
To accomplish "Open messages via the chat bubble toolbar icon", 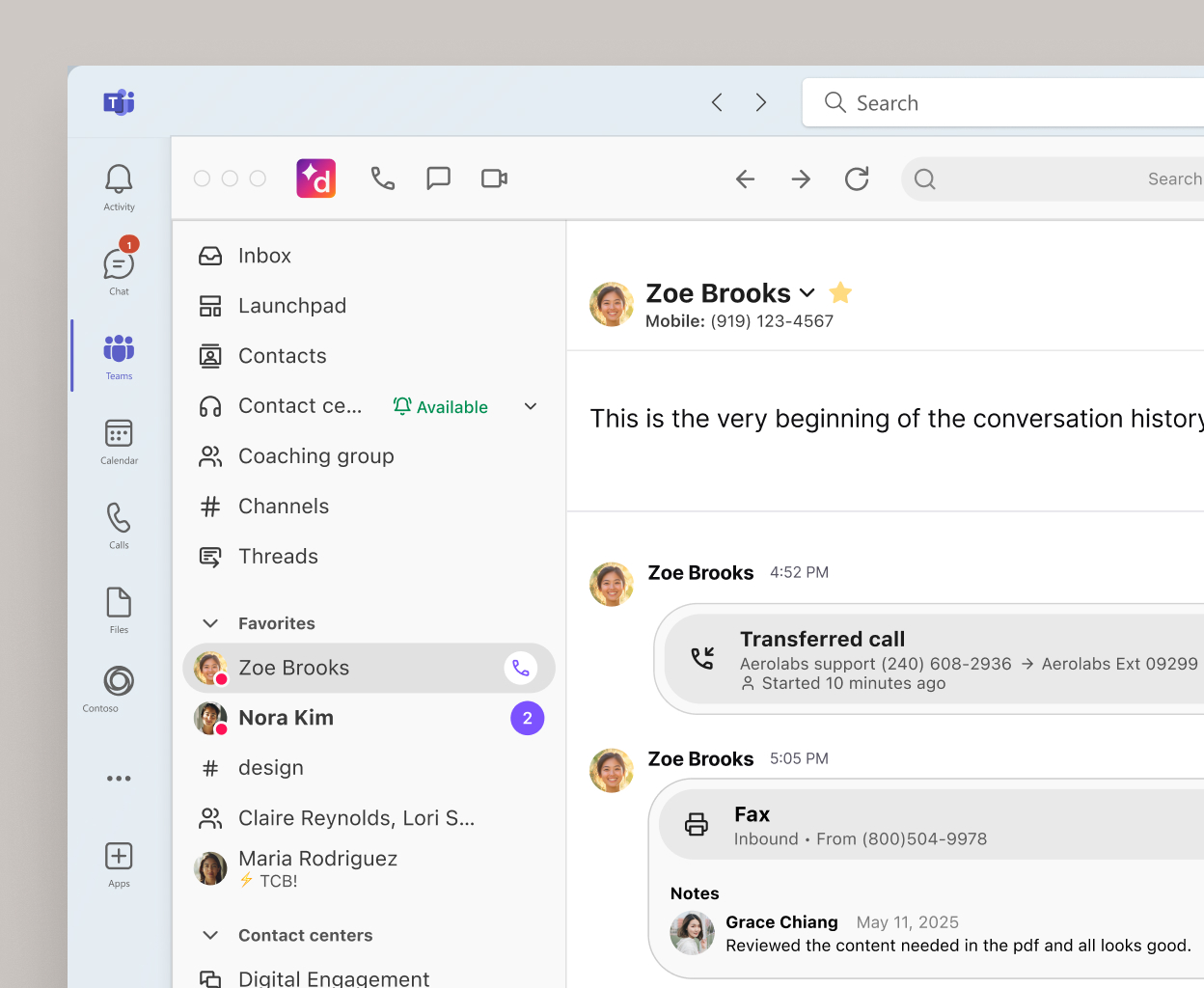I will (439, 178).
